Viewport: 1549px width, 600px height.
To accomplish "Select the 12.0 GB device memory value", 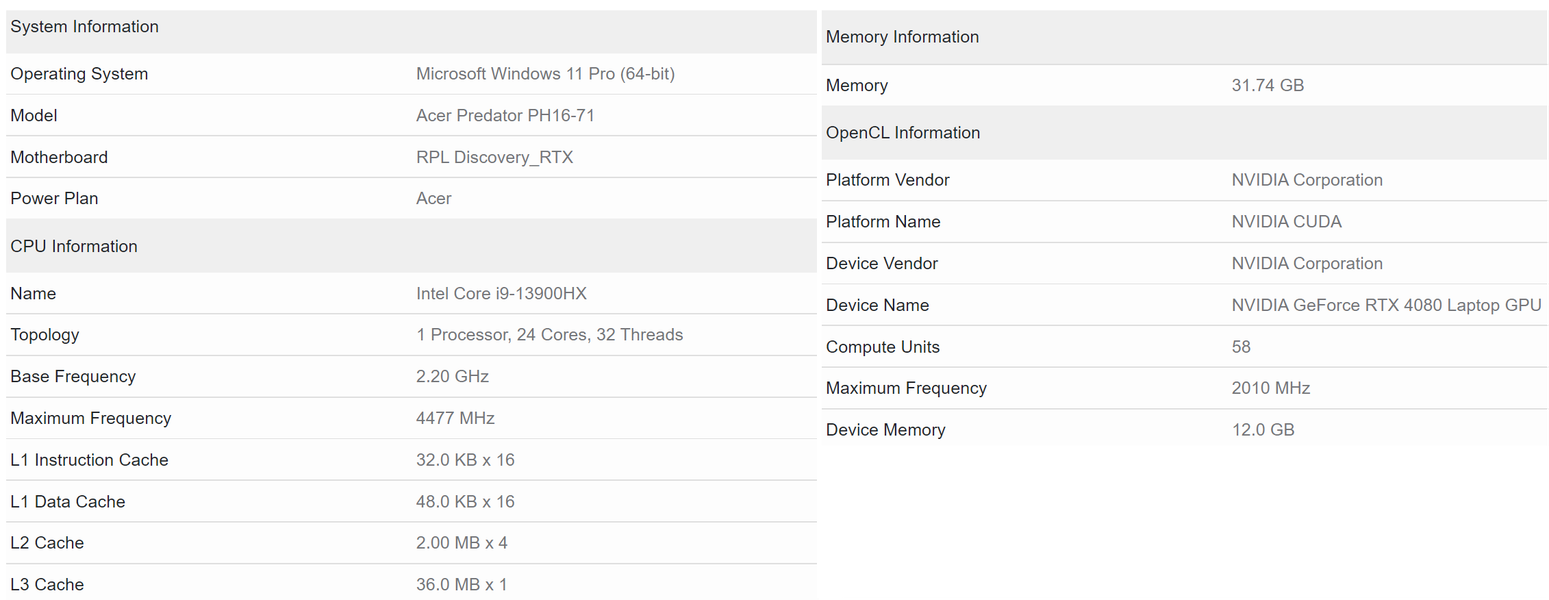I will click(x=1262, y=430).
